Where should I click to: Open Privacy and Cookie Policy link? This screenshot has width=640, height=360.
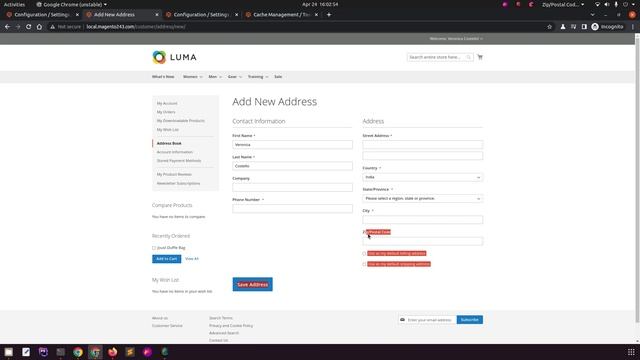pyautogui.click(x=231, y=326)
